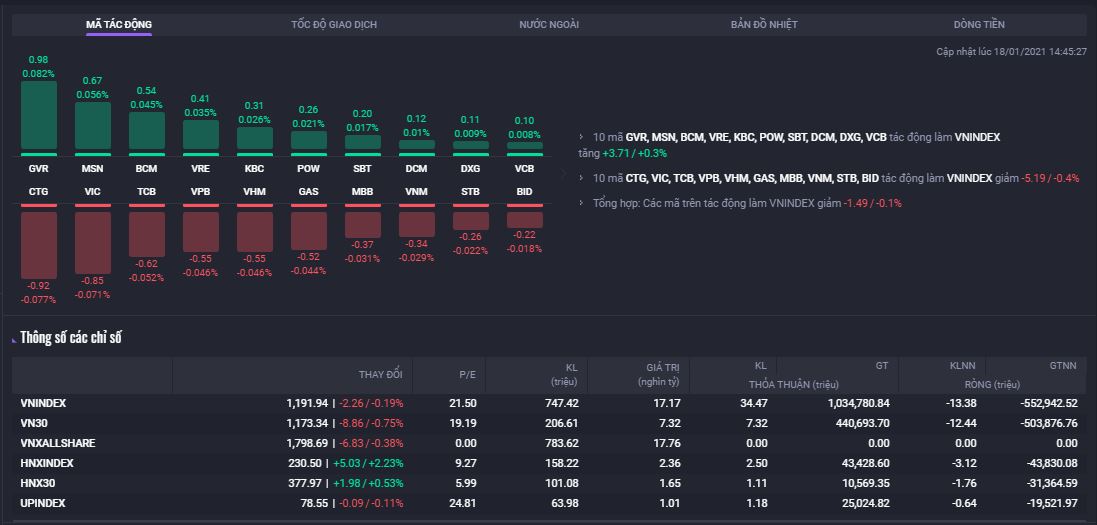Open the NƯỚC NGOÀI tab
Image resolution: width=1097 pixels, height=525 pixels.
[x=549, y=24]
